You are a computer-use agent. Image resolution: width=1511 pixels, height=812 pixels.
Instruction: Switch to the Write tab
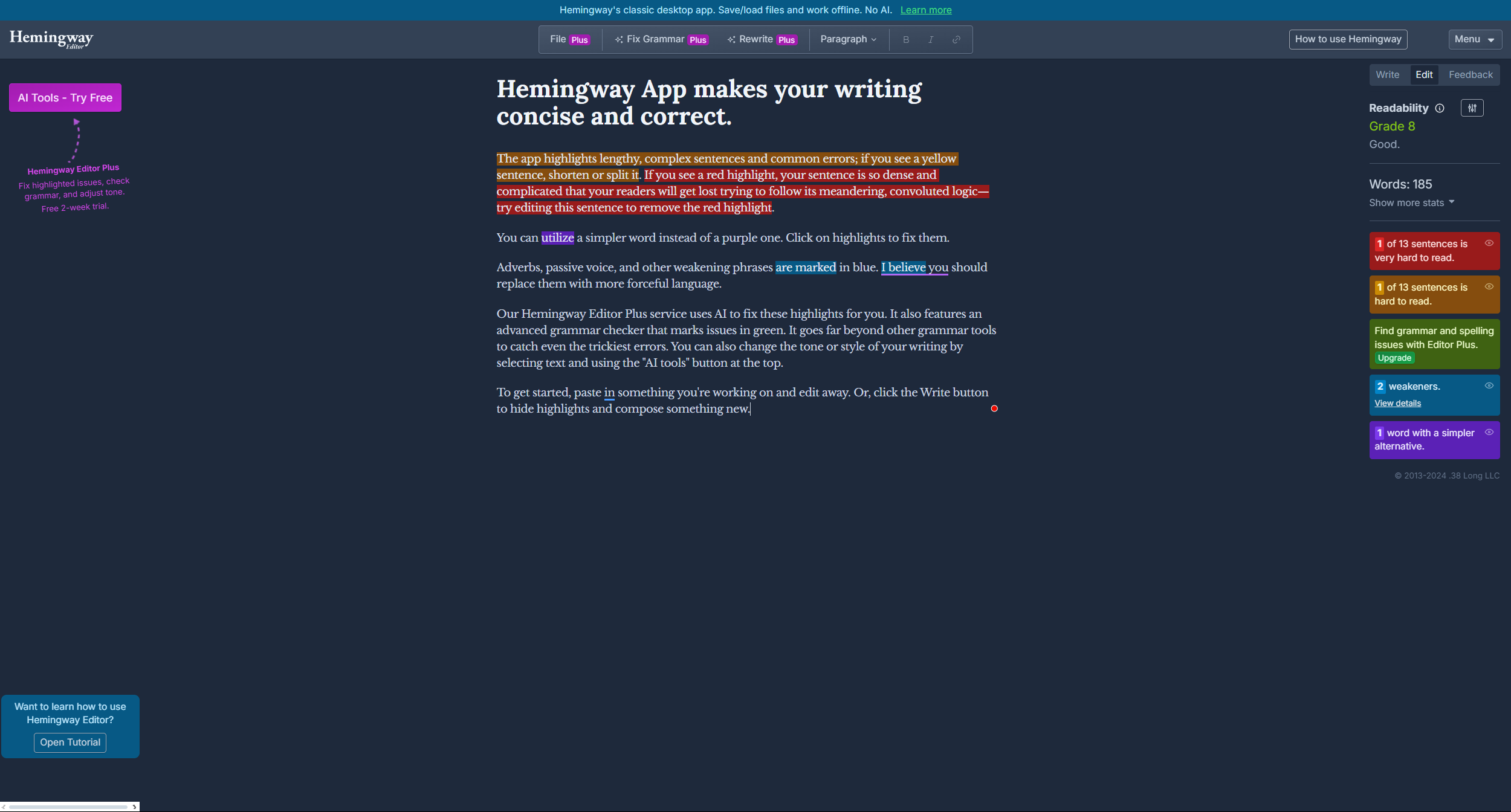[1387, 75]
